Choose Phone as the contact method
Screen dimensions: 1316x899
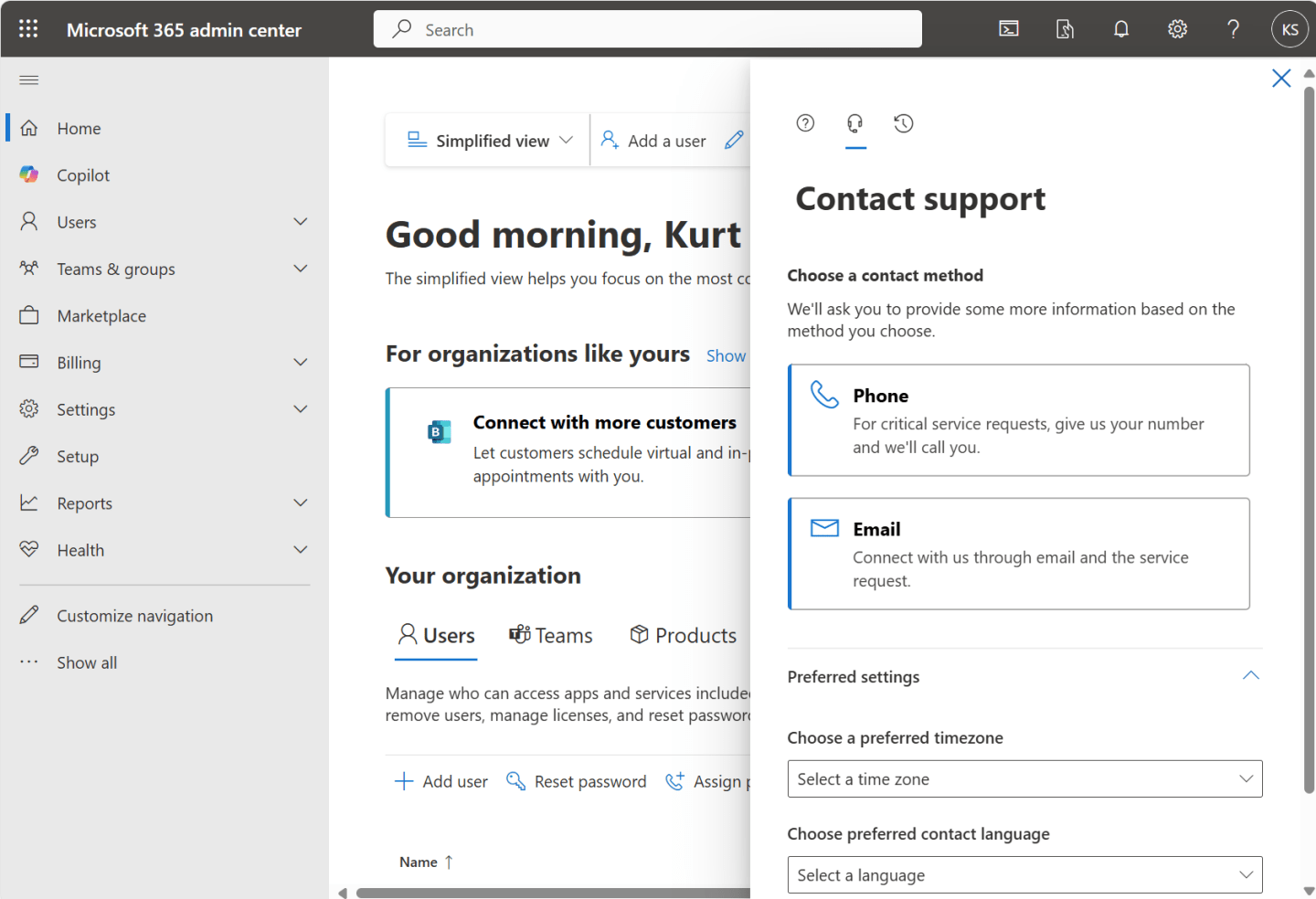tap(1018, 420)
